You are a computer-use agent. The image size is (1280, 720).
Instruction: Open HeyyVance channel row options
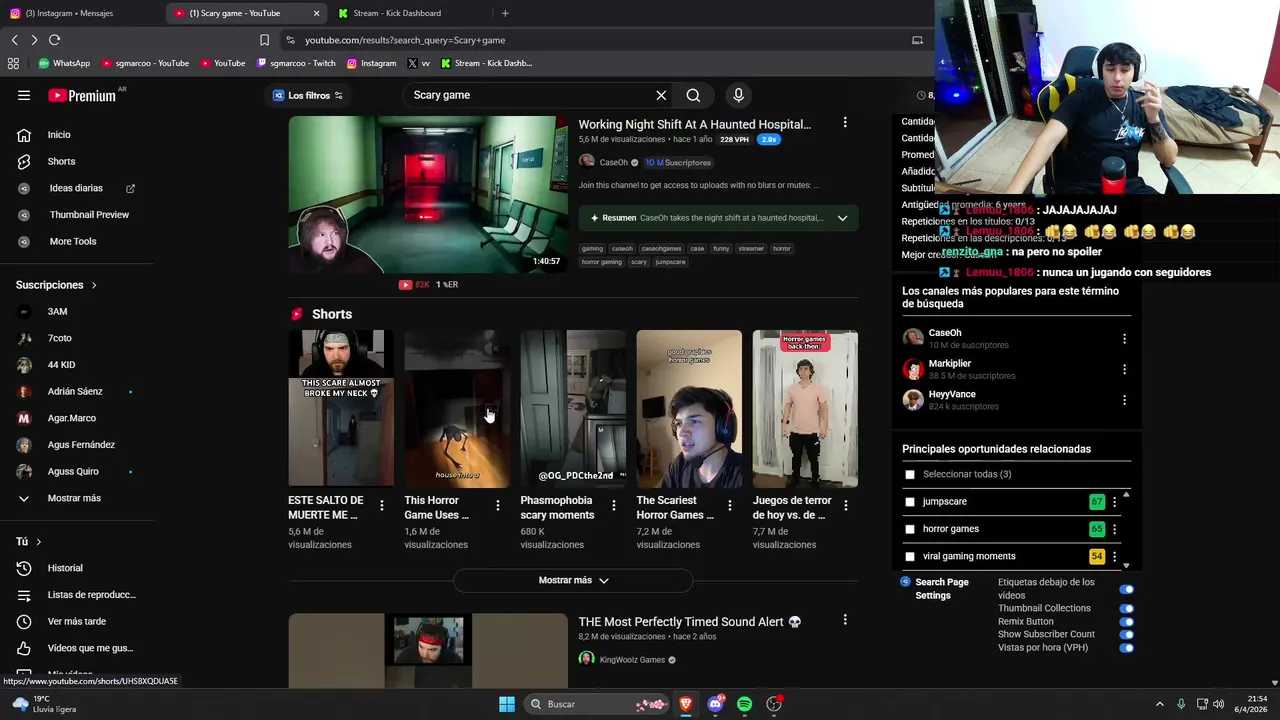[x=1124, y=400]
